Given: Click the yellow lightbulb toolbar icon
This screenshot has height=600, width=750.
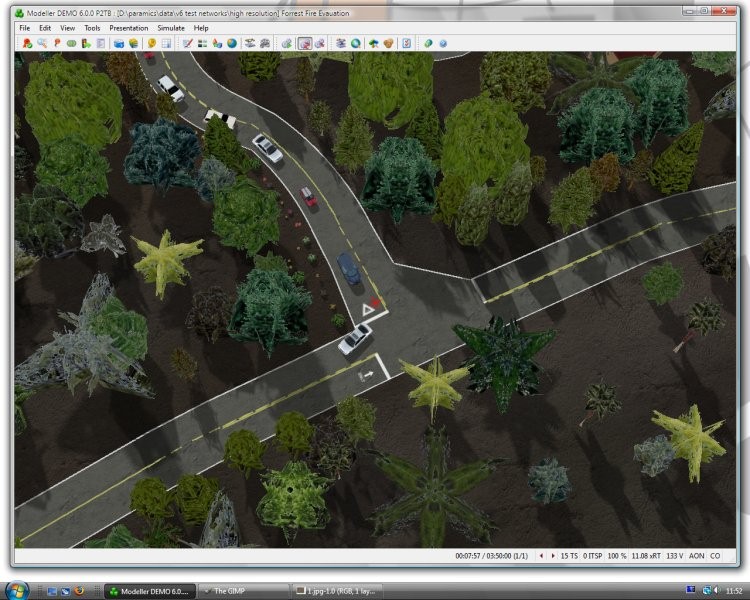Looking at the screenshot, I should tap(152, 44).
